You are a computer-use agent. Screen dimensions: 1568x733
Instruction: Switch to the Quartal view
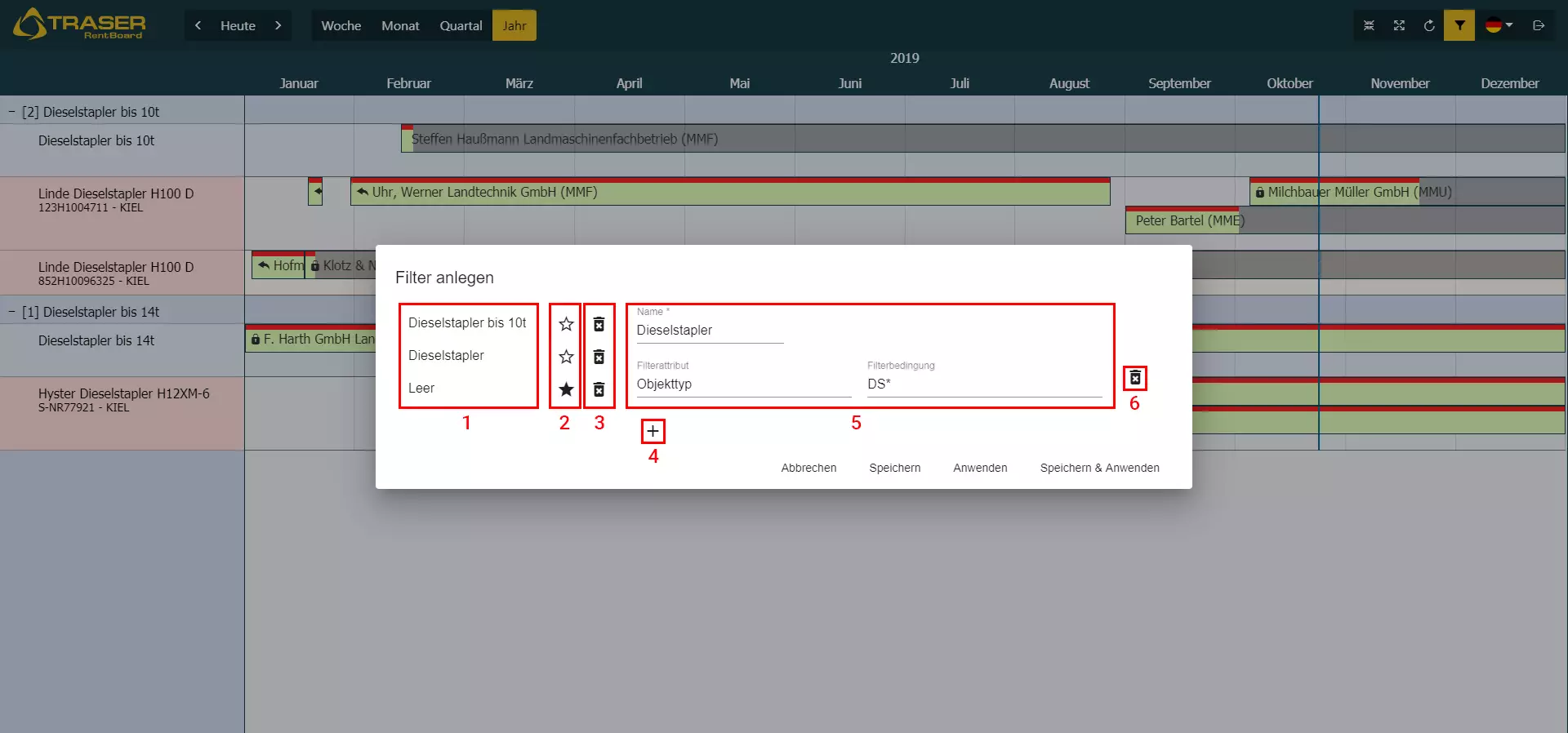tap(461, 25)
